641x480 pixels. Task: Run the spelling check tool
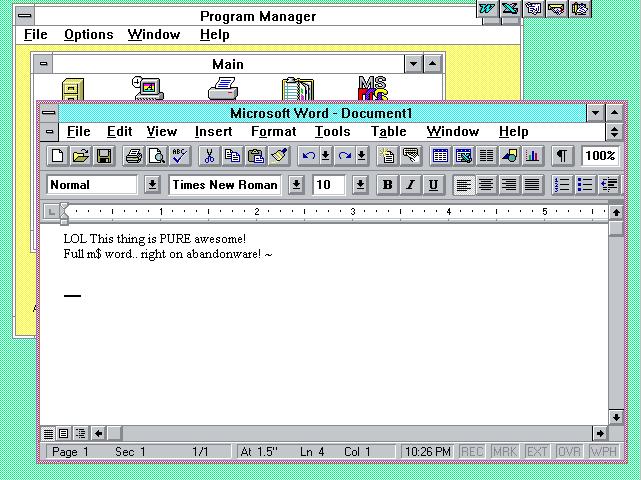(179, 156)
